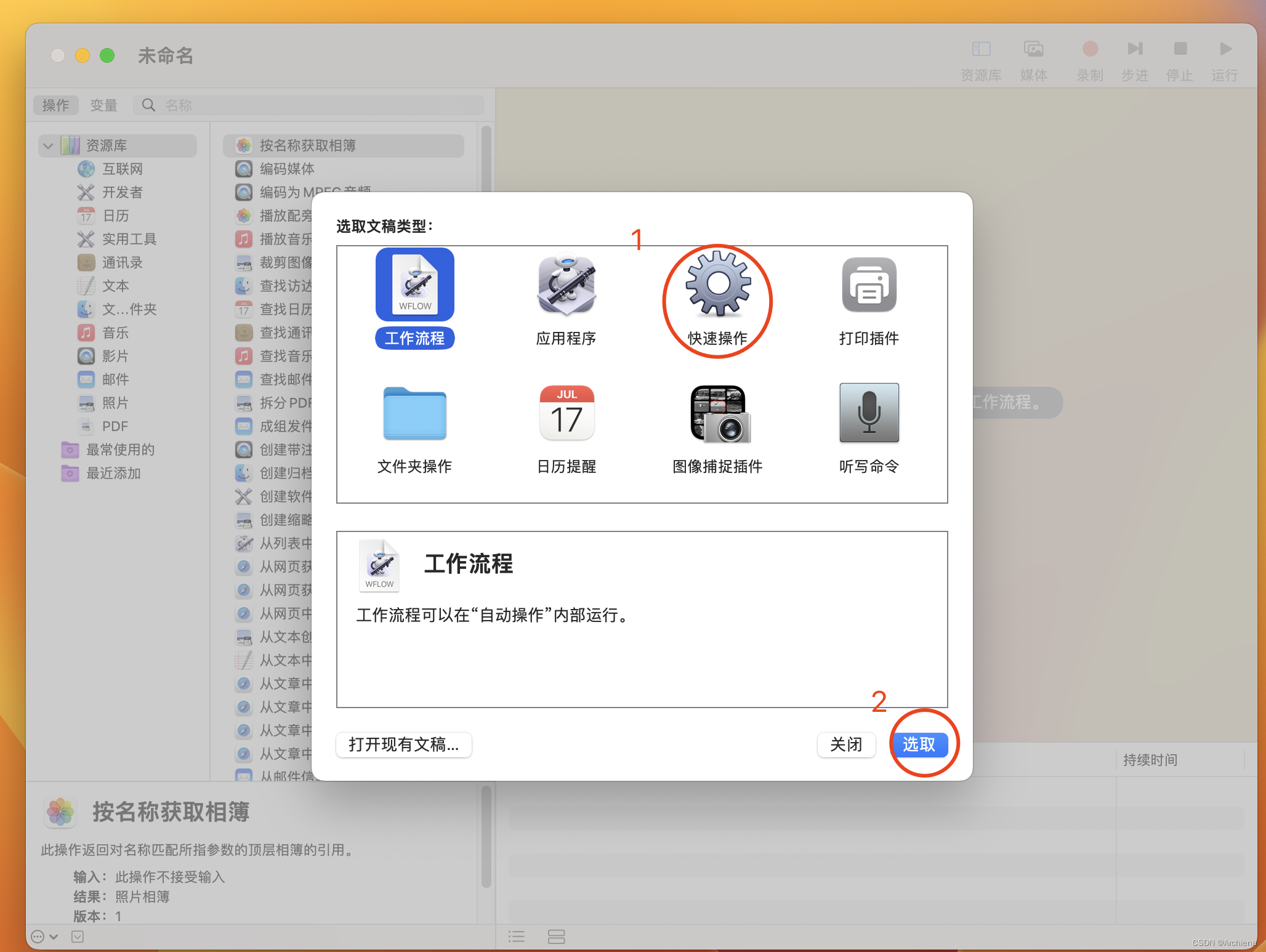Click the 工作流程 WFLOW icon
1266x952 pixels.
click(414, 284)
